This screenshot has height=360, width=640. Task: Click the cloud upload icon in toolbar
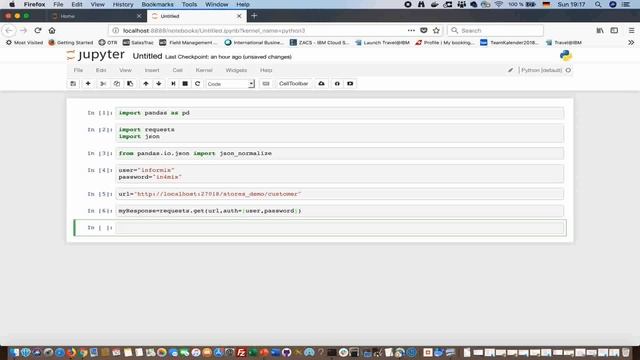(322, 84)
